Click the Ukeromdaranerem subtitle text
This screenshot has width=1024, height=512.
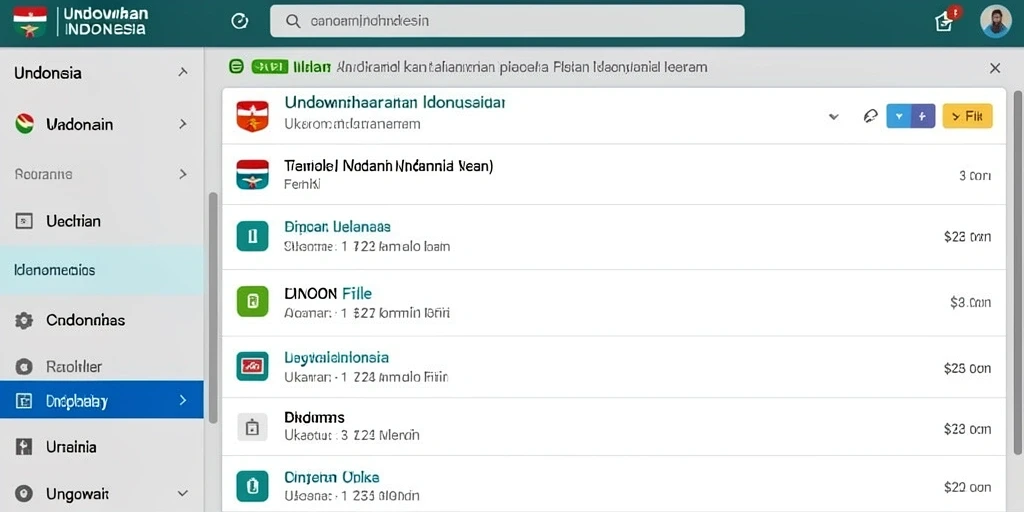tap(352, 123)
